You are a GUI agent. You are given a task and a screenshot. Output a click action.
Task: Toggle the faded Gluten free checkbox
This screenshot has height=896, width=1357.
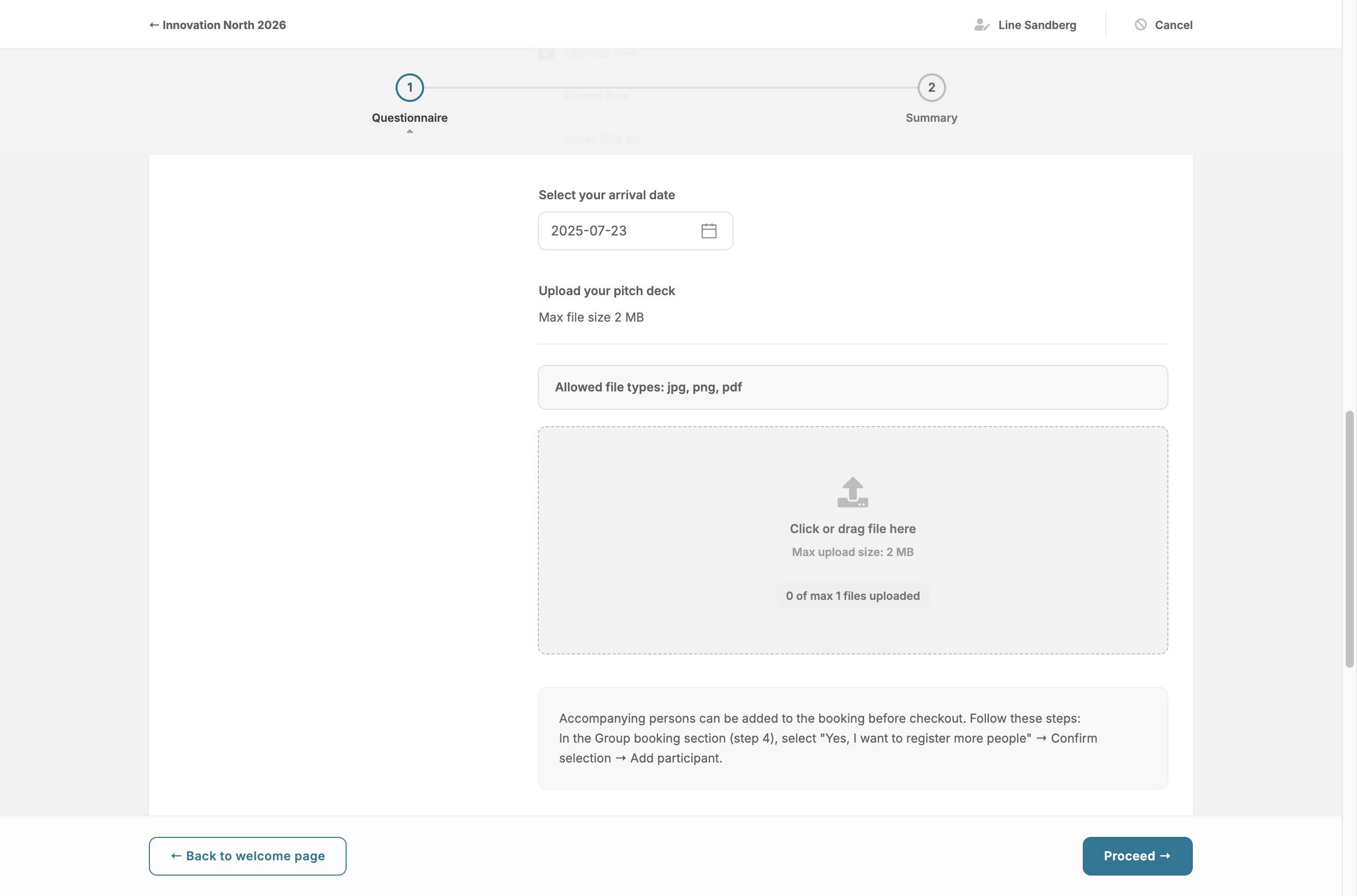tap(546, 96)
